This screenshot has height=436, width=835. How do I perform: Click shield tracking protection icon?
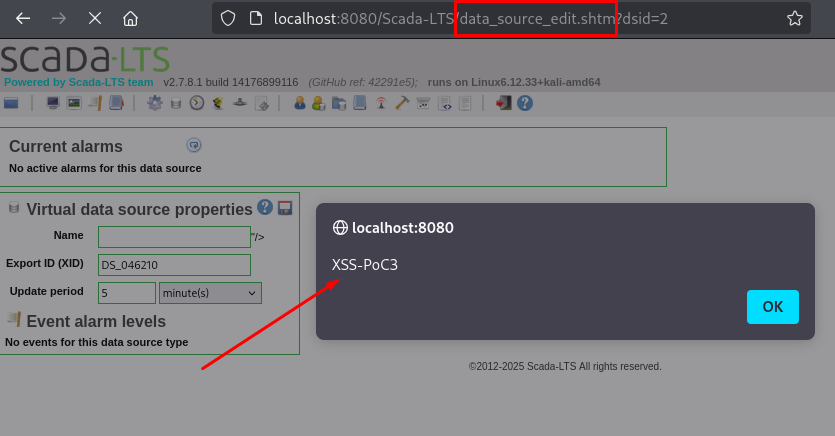click(x=228, y=19)
